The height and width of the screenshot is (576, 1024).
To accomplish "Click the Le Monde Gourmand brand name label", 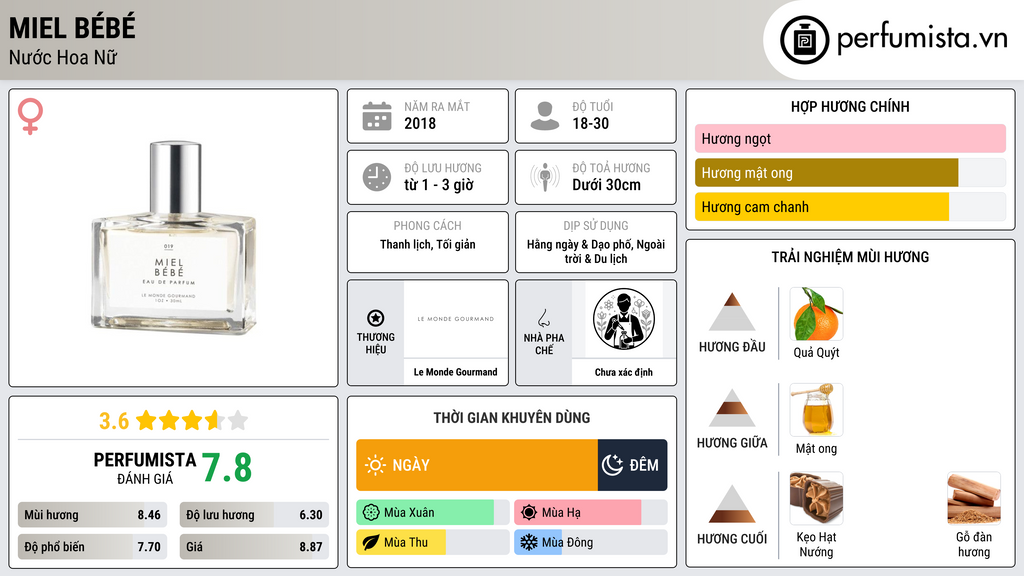I will (455, 372).
